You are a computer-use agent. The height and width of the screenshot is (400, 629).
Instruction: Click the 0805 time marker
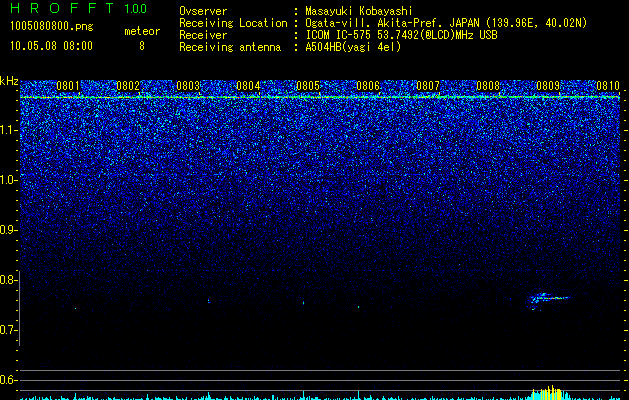point(308,86)
